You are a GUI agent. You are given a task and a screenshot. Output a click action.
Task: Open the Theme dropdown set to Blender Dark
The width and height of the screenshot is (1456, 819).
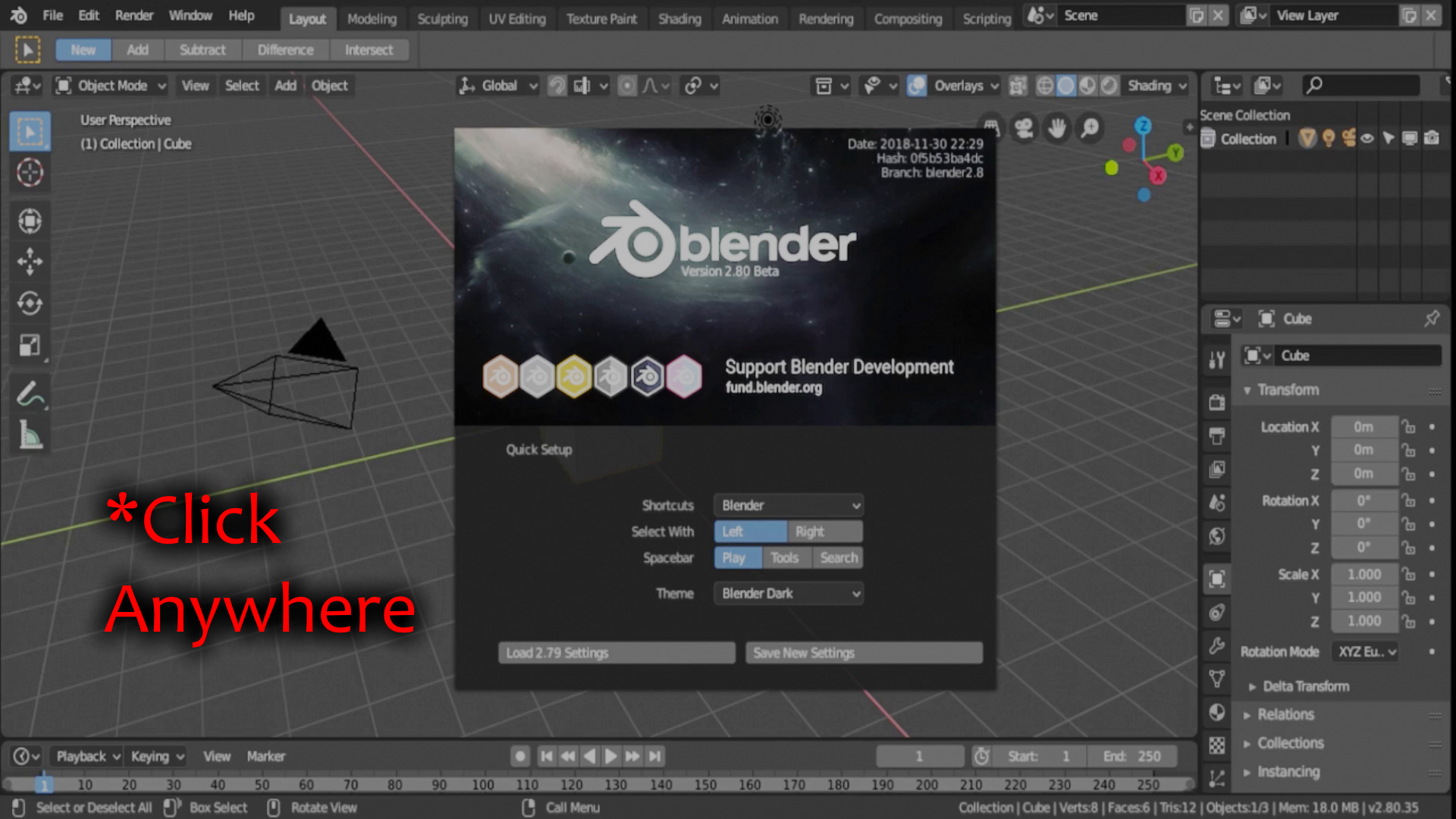788,593
